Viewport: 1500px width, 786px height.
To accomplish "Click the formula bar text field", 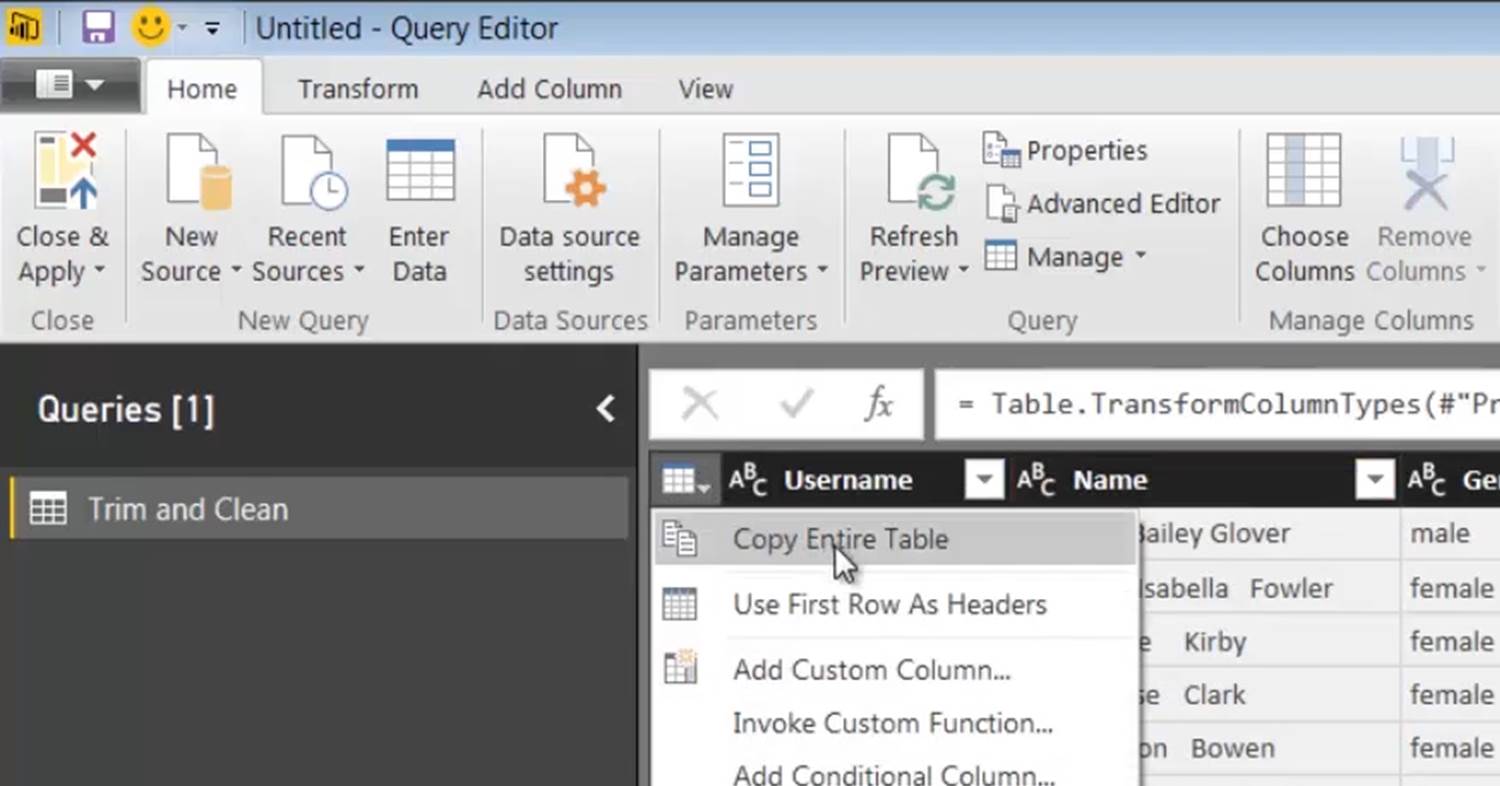I will click(1220, 404).
